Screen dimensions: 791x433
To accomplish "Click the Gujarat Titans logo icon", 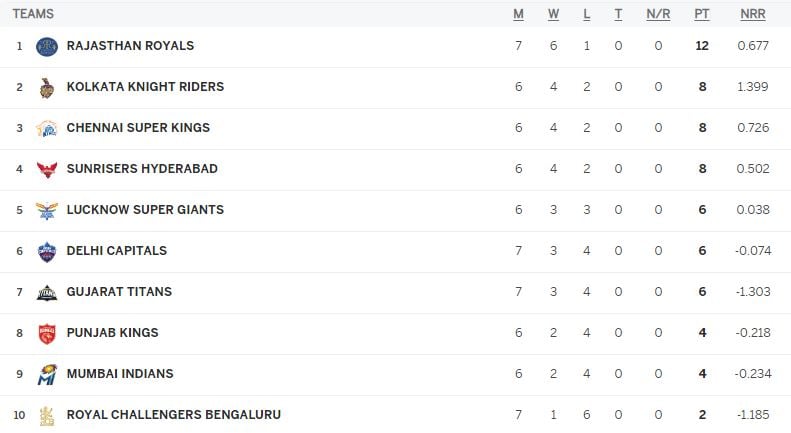I will [x=46, y=293].
